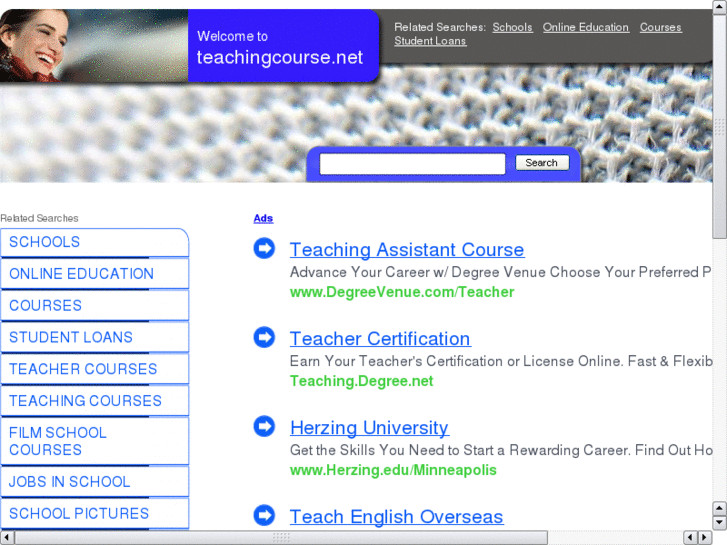Click the Ads label link
Screen dimensions: 727x545
pyautogui.click(x=263, y=218)
